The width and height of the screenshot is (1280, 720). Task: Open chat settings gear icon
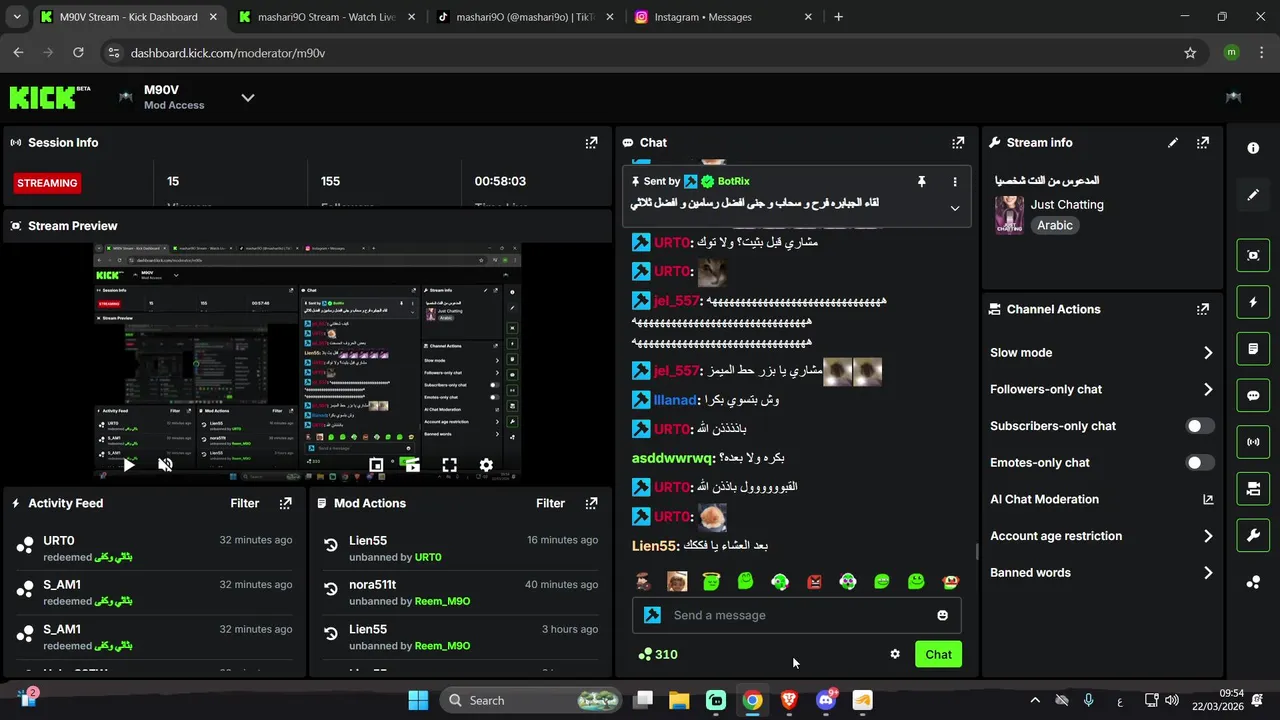point(895,654)
